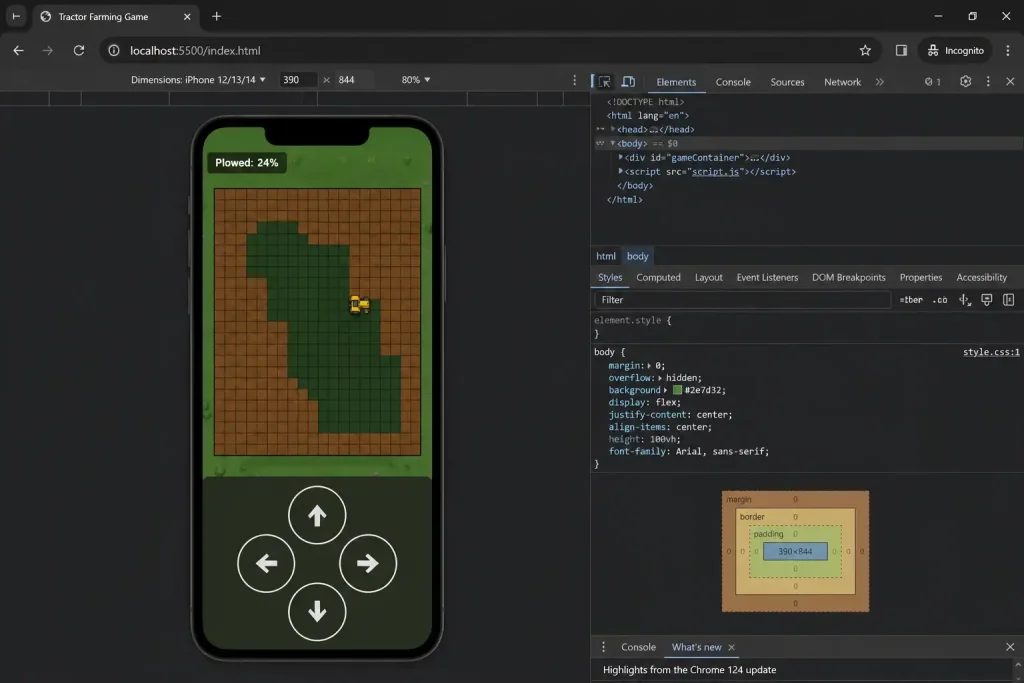Toggle the .cls element classes button
This screenshot has width=1024, height=683.
[940, 300]
